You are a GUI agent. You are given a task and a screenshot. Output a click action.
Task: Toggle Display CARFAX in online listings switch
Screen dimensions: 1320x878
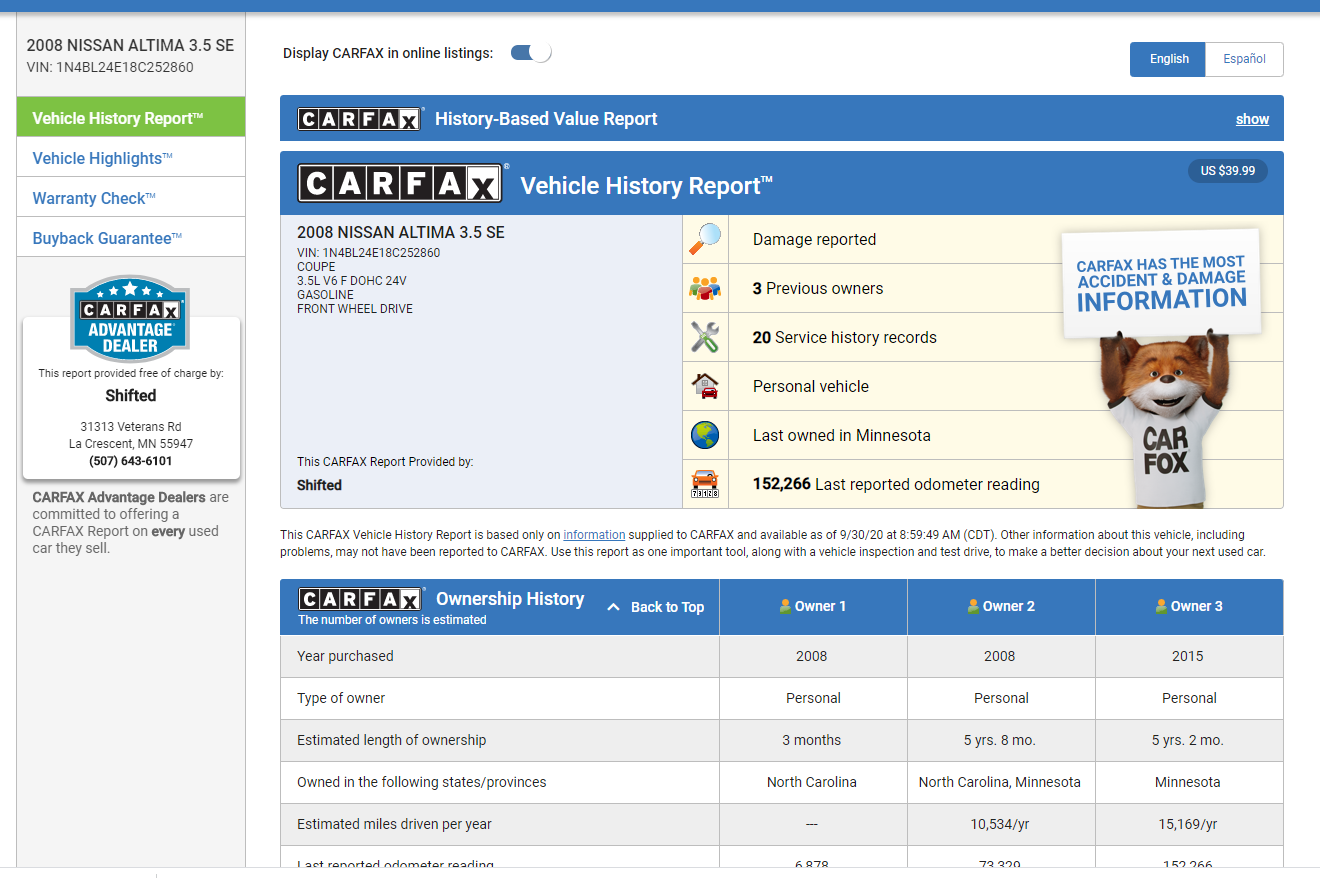[x=531, y=53]
